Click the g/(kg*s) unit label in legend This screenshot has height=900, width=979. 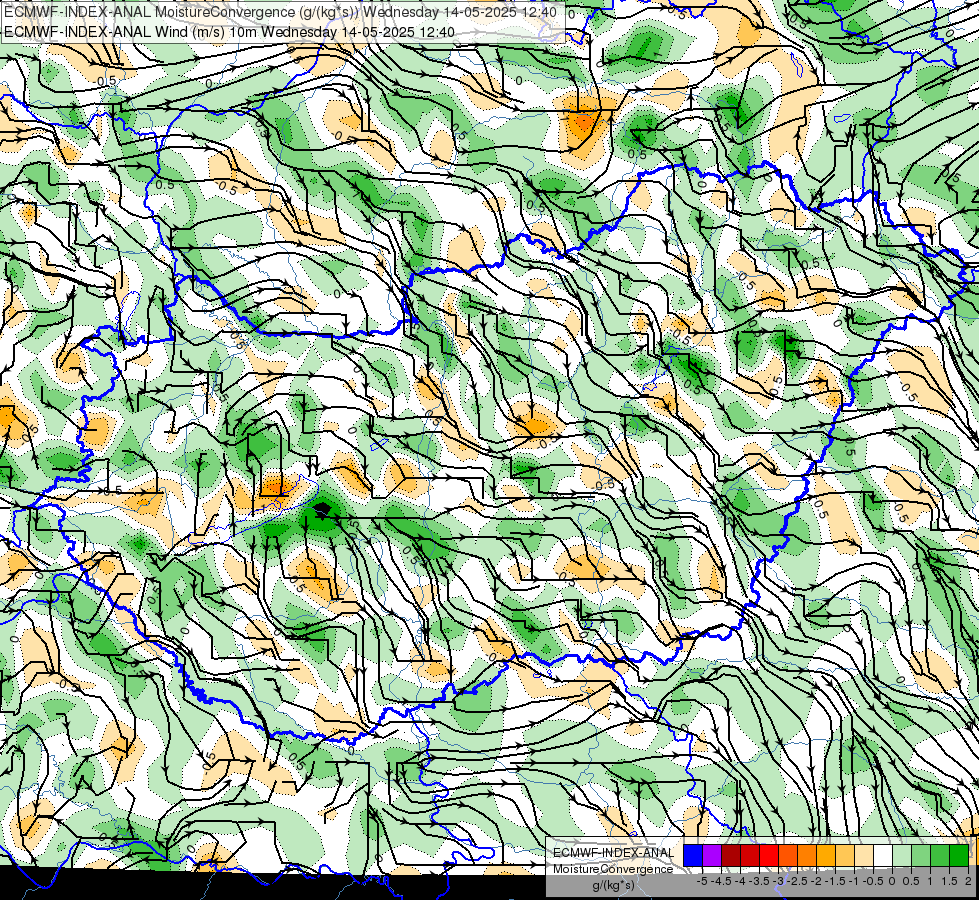(613, 886)
